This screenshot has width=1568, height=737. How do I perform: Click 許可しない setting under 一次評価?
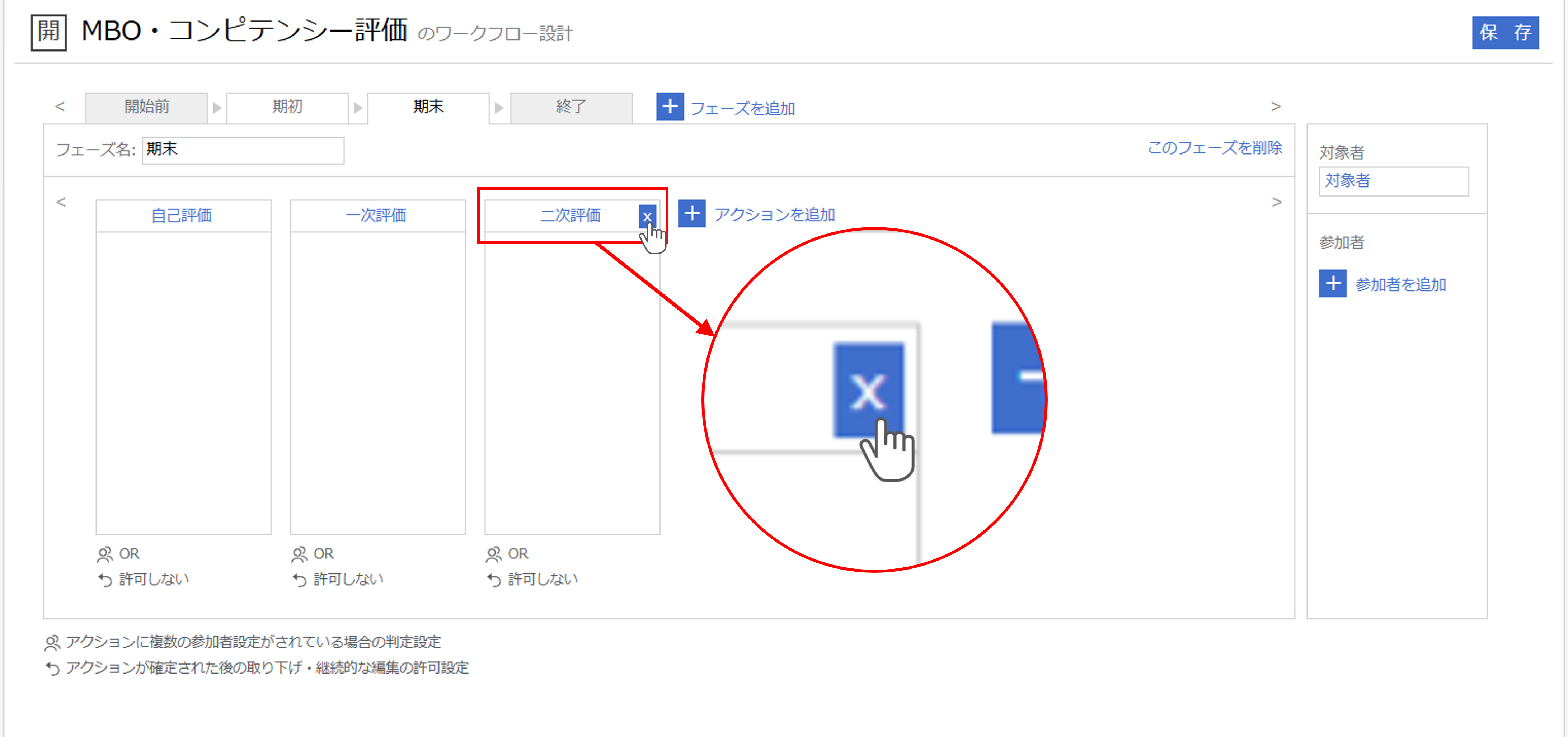click(348, 579)
